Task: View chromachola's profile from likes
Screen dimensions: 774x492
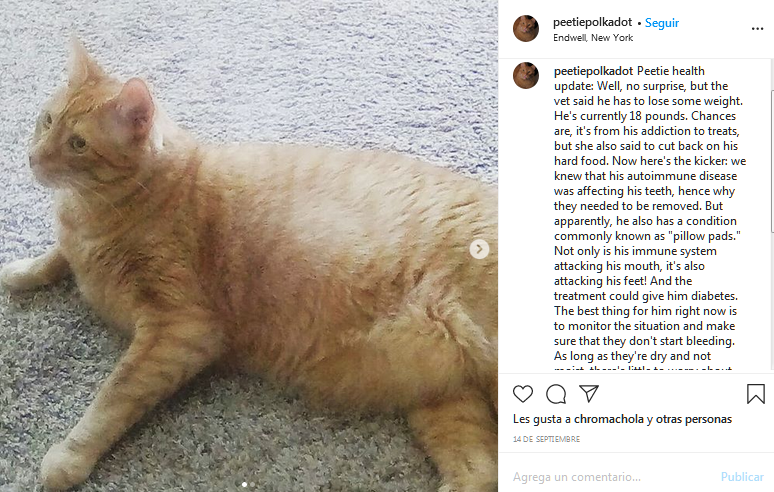Action: click(x=609, y=419)
